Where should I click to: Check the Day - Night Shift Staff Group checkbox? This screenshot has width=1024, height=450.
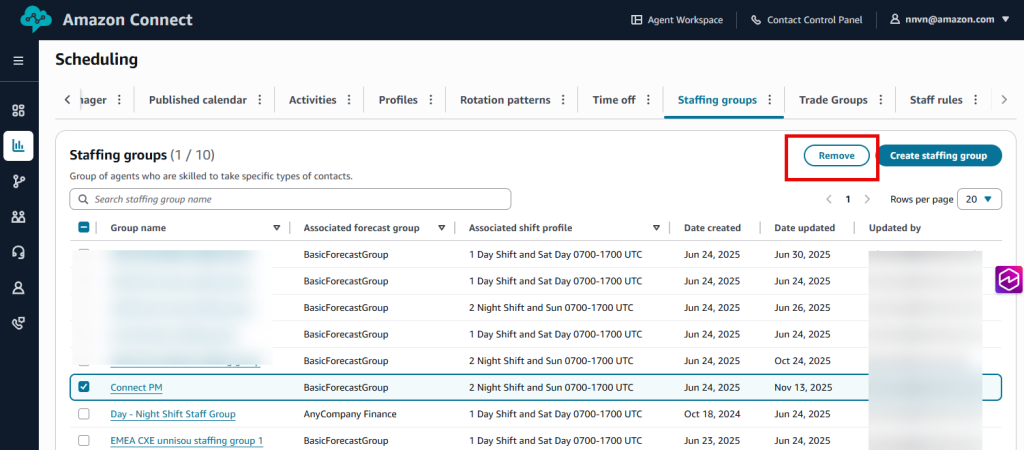pos(84,414)
